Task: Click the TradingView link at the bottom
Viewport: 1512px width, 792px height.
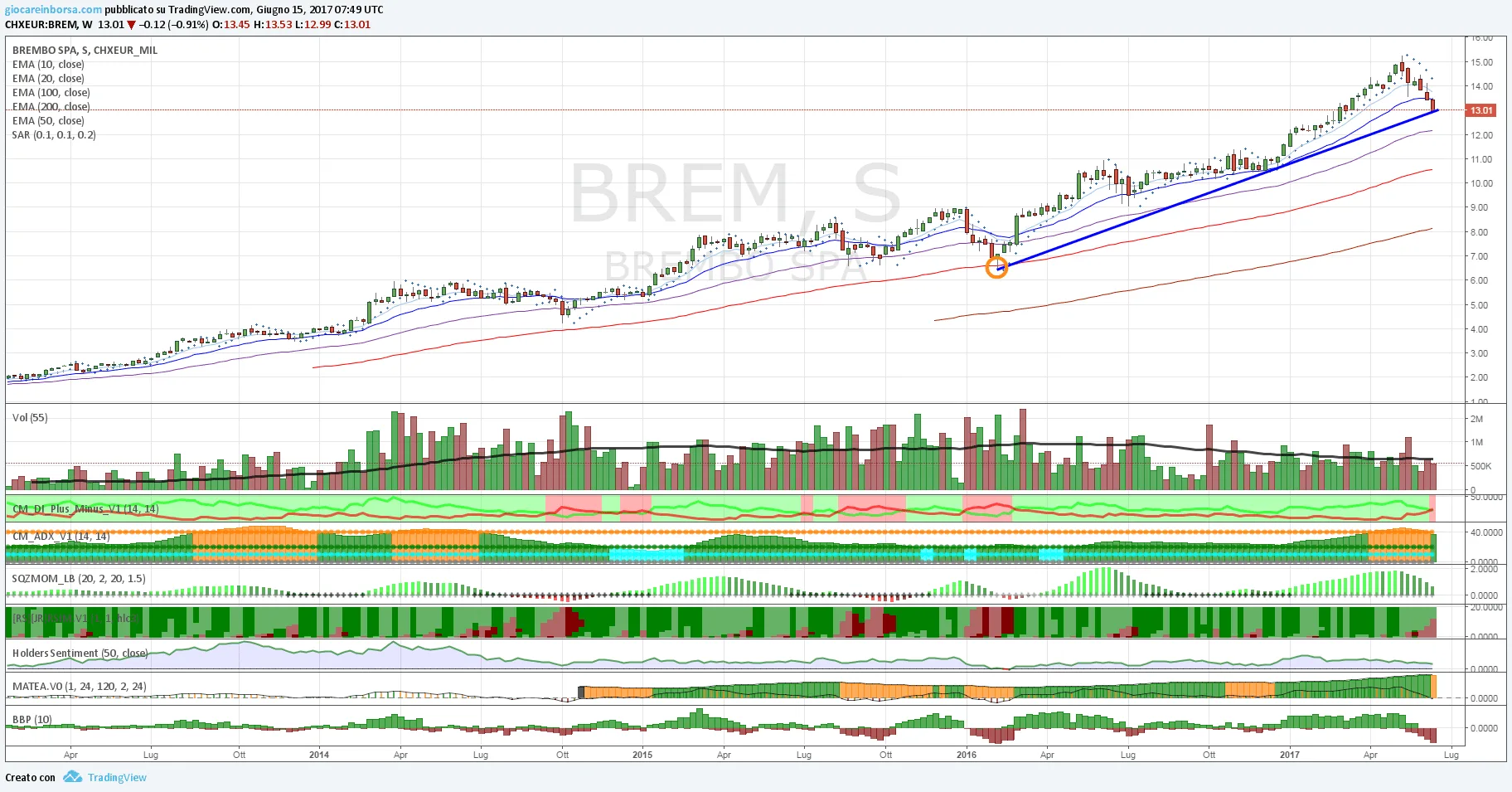Action: [117, 778]
